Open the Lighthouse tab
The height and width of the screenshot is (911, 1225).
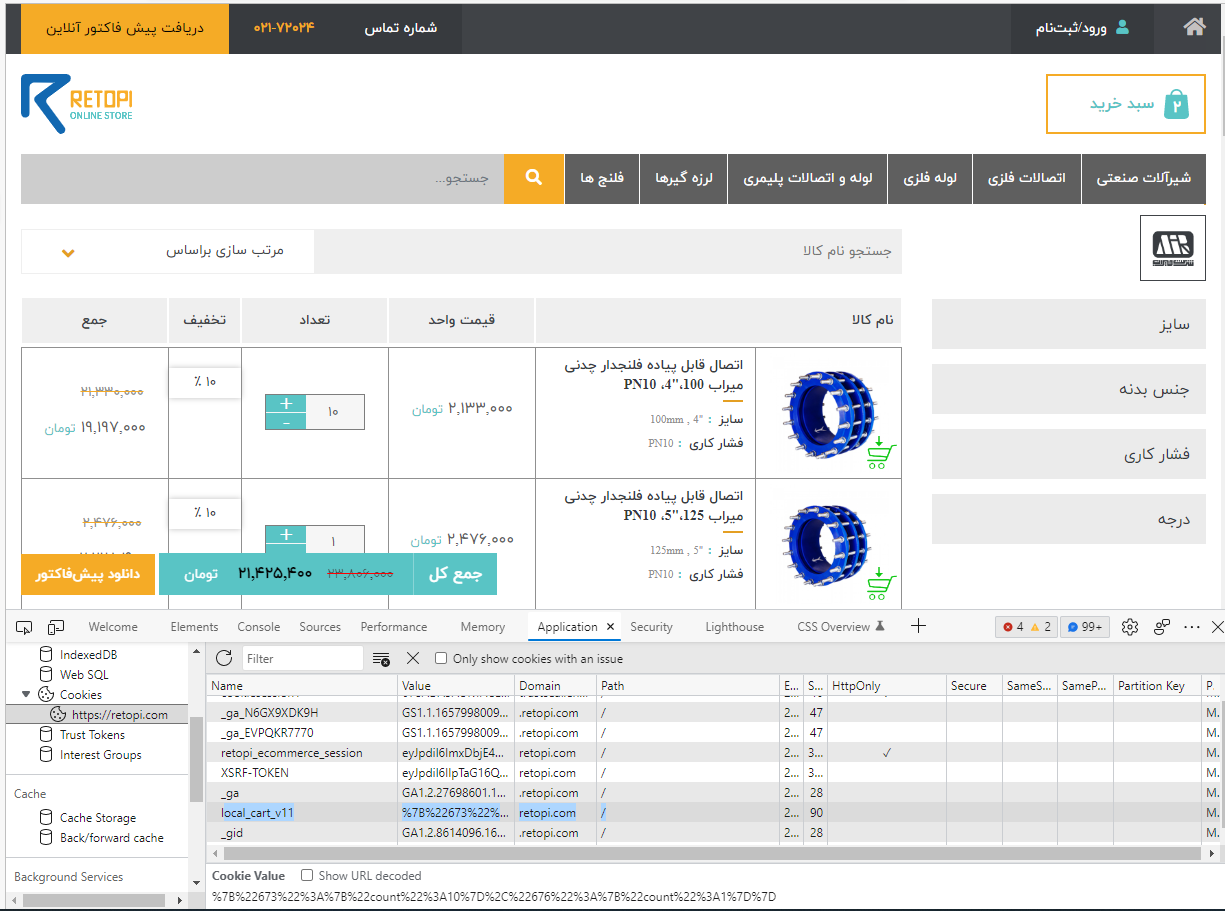coord(734,627)
